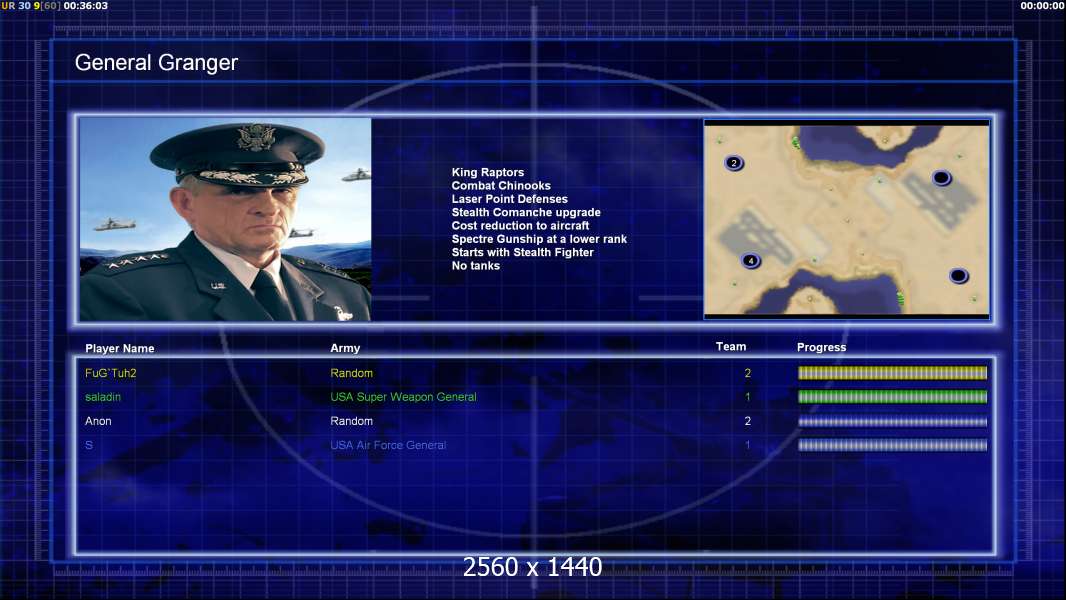Click saladin's green loading progress bar
Viewport: 1066px width, 600px height.
point(892,397)
